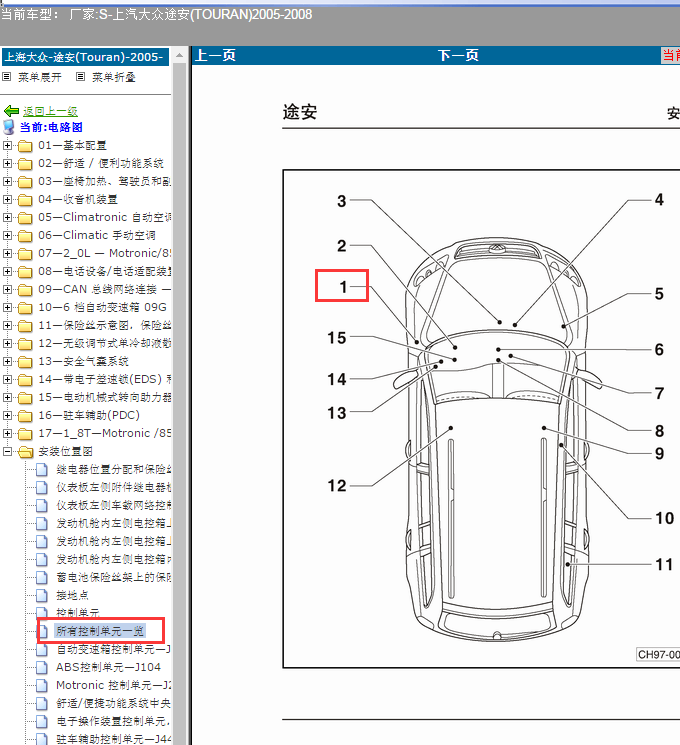
Task: Click the open folder icon for 安装位置图
Action: pyautogui.click(x=26, y=452)
